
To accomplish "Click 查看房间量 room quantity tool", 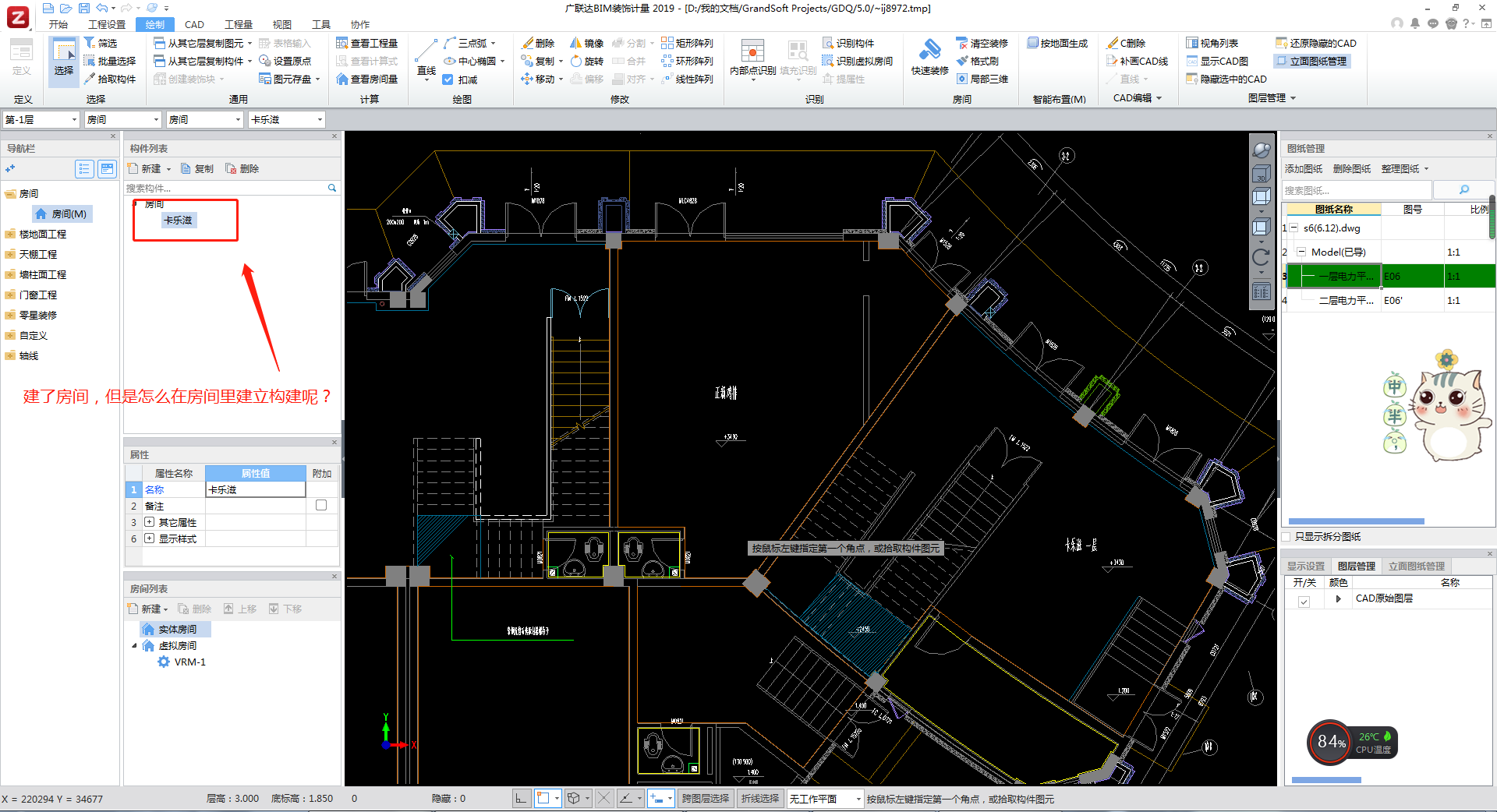I will (366, 79).
